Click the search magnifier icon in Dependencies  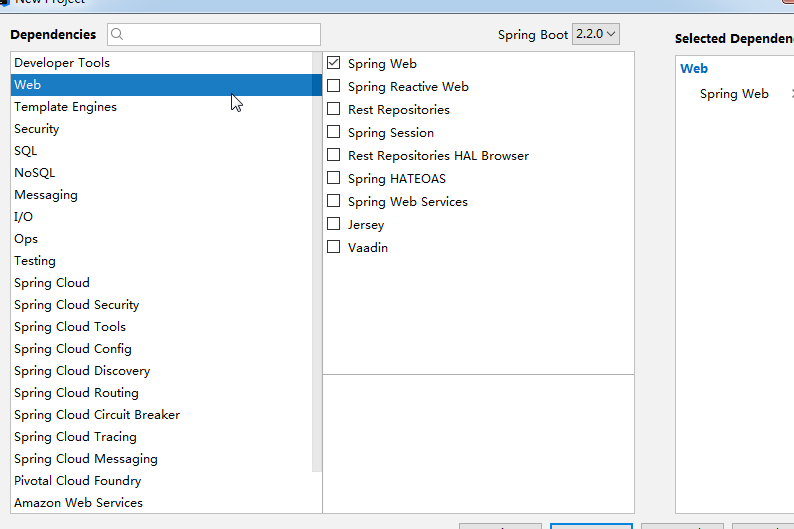point(117,34)
